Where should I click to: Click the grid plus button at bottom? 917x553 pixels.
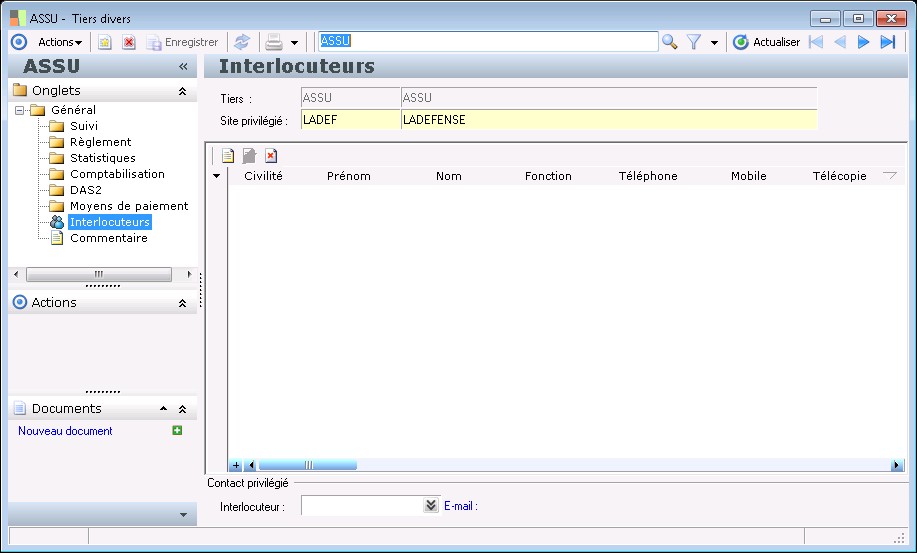tap(235, 465)
